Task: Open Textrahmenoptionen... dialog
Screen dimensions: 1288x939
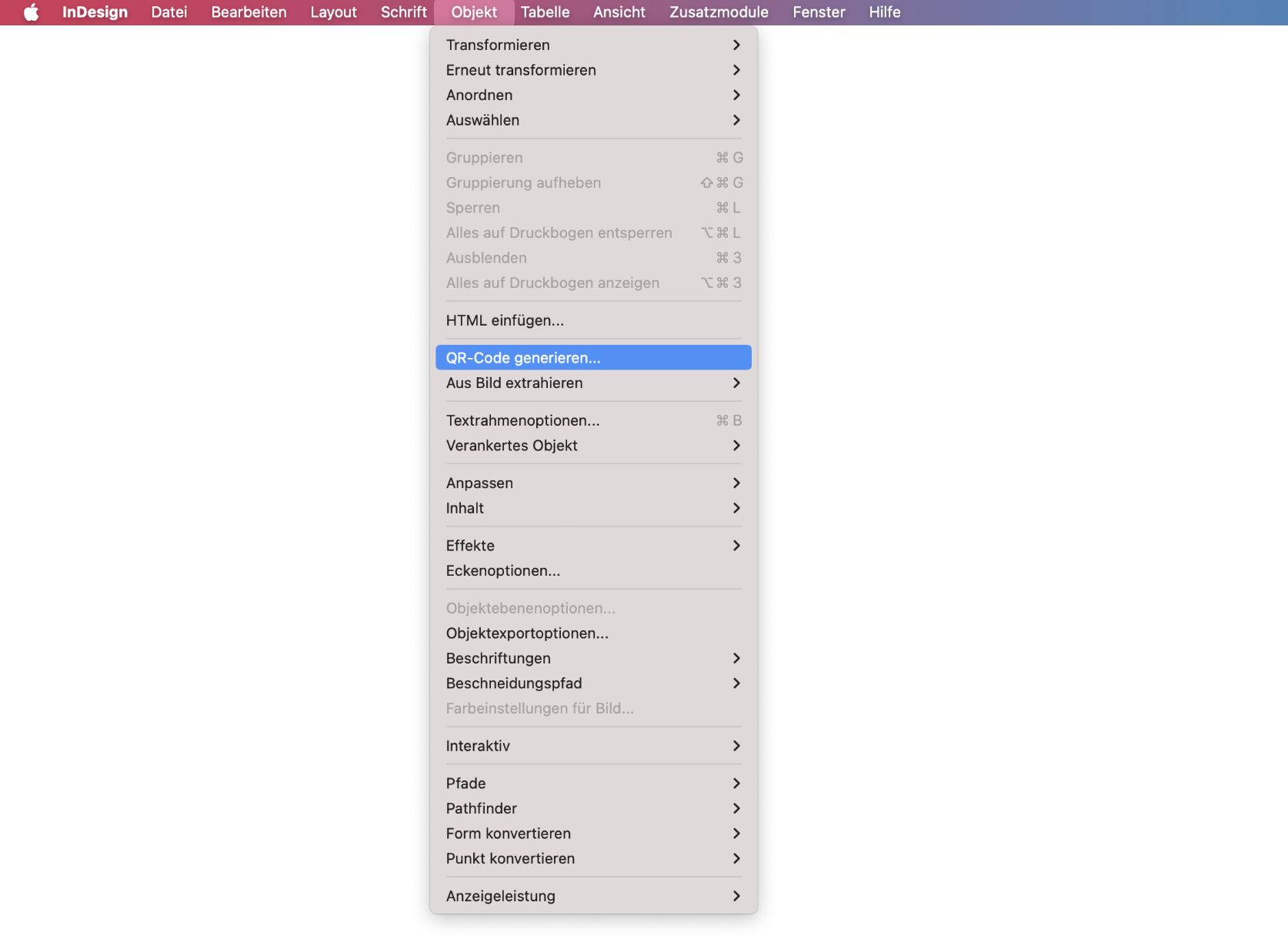Action: click(593, 420)
